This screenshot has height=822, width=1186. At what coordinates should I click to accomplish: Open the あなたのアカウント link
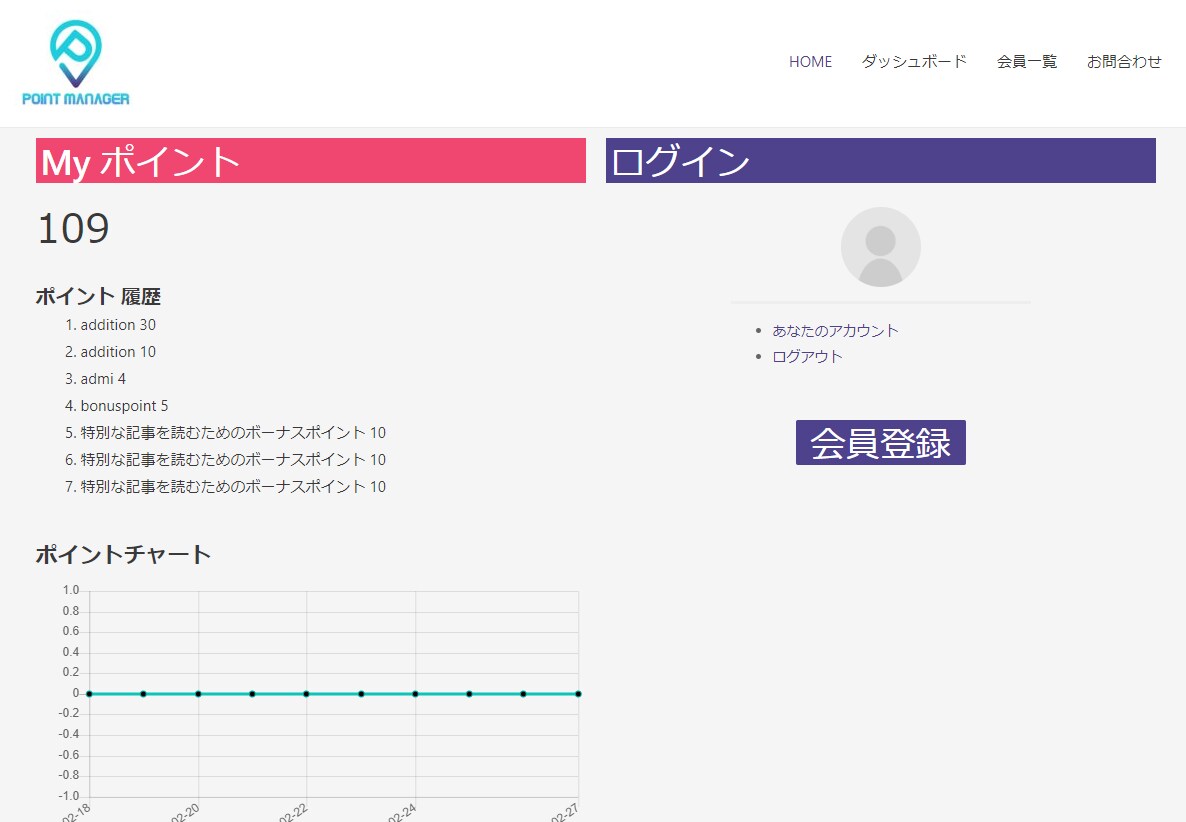pyautogui.click(x=835, y=330)
